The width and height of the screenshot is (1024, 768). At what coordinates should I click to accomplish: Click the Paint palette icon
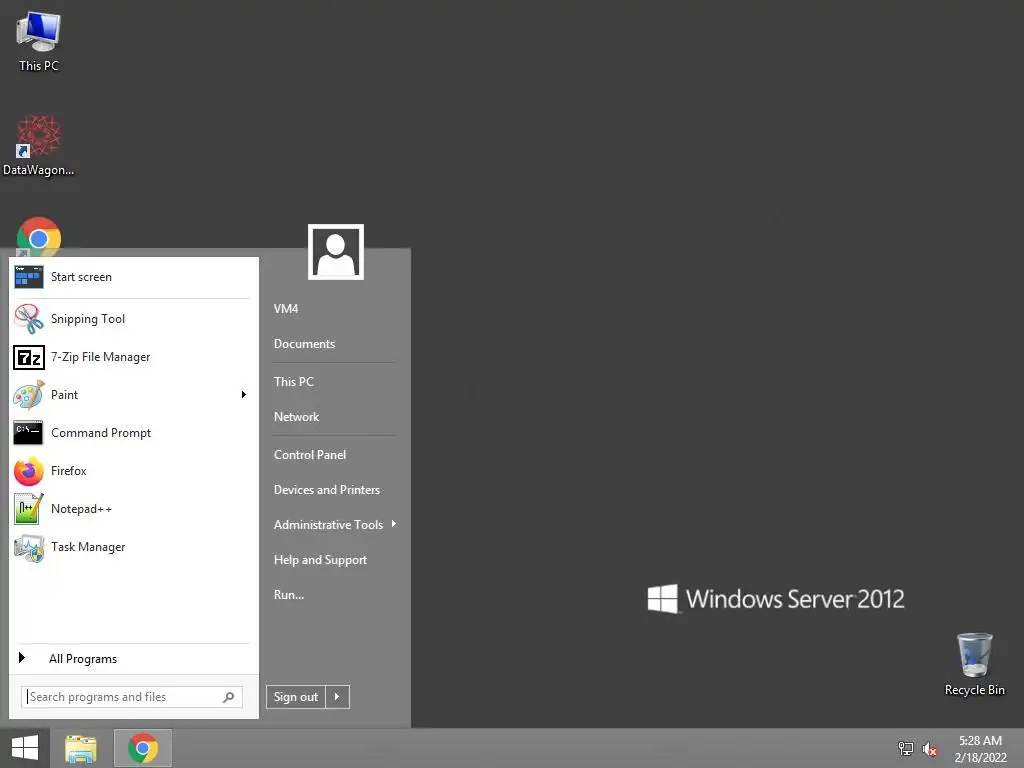pos(28,395)
